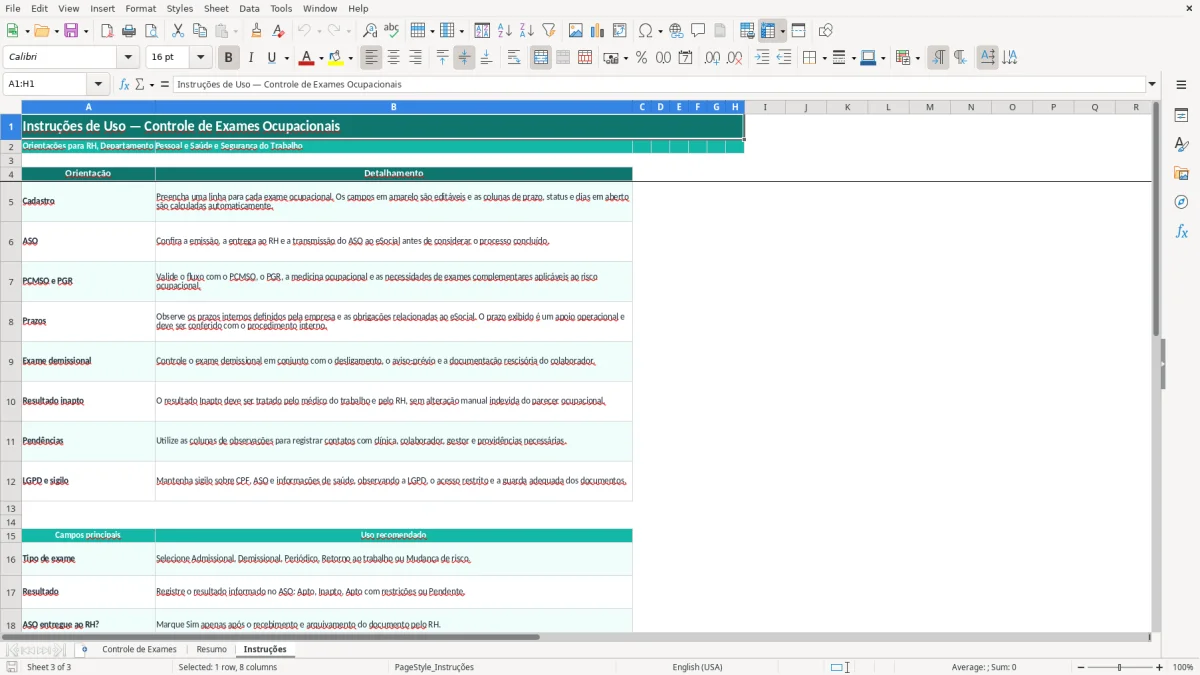Image resolution: width=1200 pixels, height=675 pixels.
Task: Insert a chart
Action: (598, 31)
